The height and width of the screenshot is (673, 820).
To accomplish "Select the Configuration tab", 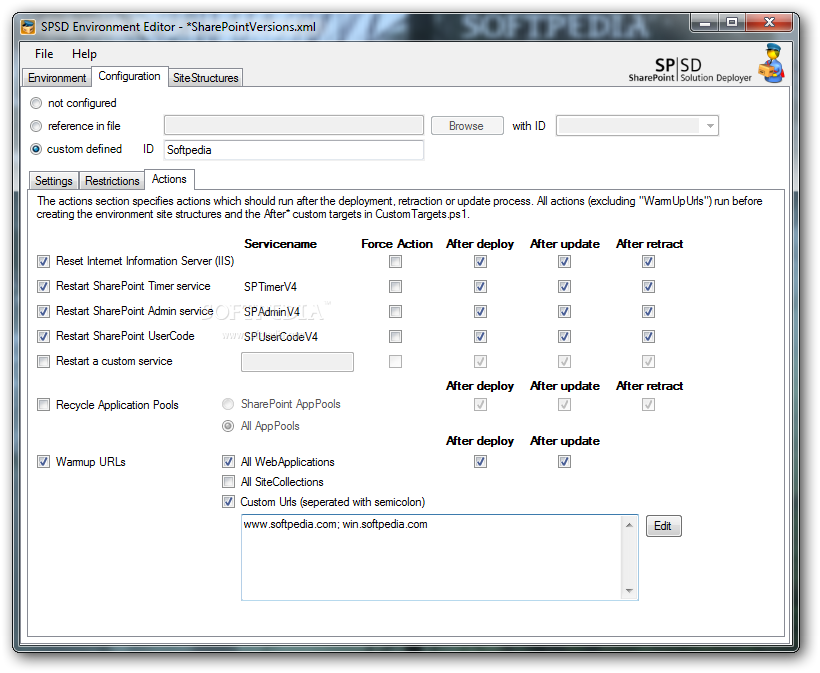I will [130, 76].
